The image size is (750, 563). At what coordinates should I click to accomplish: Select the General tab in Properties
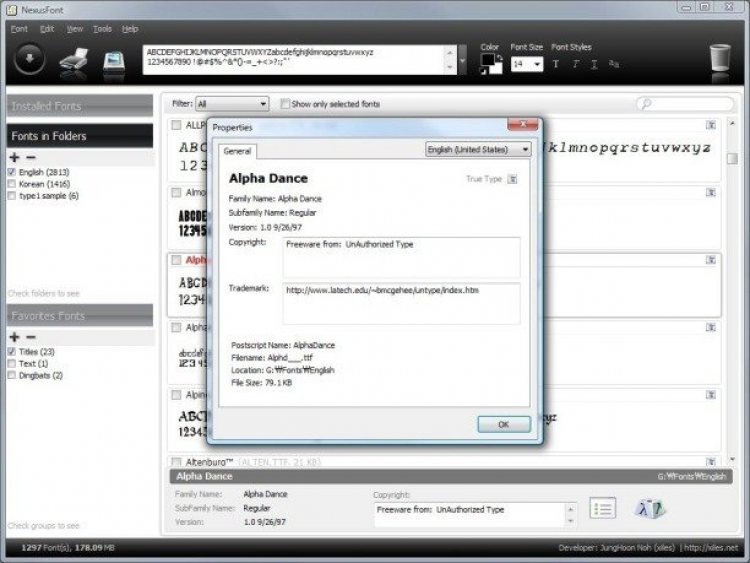pyautogui.click(x=237, y=151)
